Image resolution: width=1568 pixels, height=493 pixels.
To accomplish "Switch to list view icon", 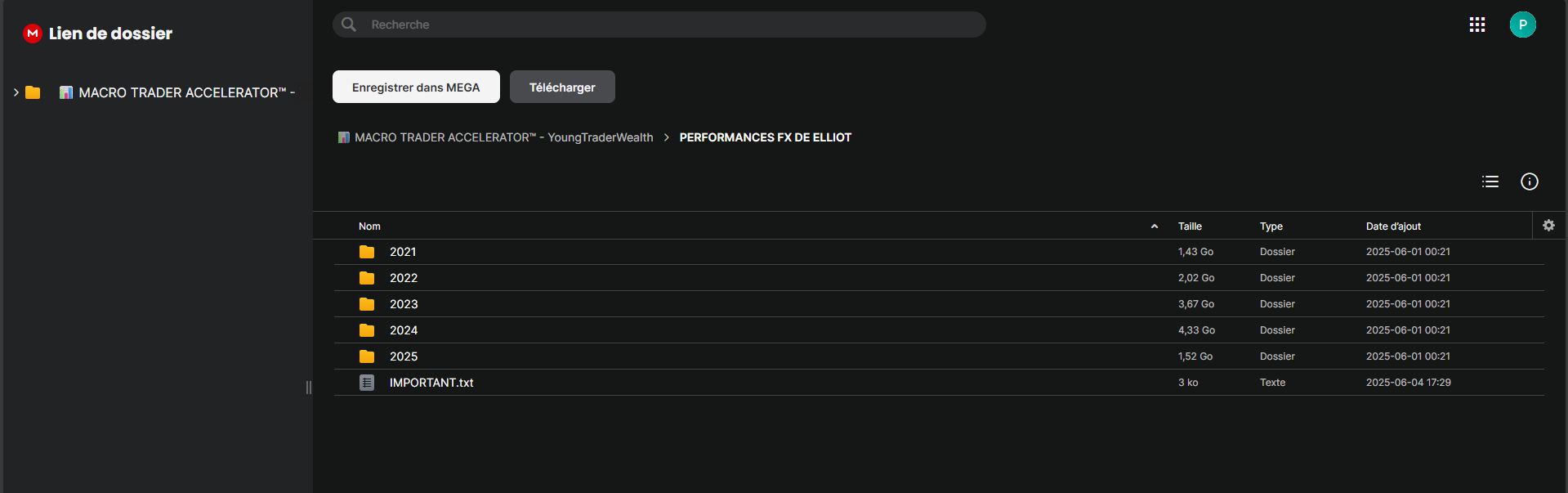I will click(x=1490, y=182).
